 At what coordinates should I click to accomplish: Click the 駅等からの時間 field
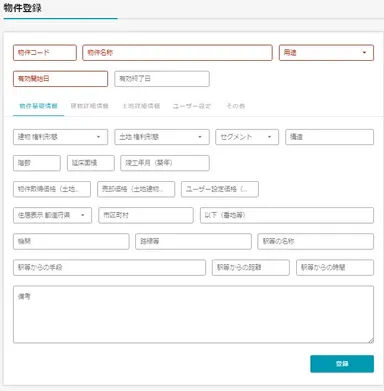click(x=335, y=268)
